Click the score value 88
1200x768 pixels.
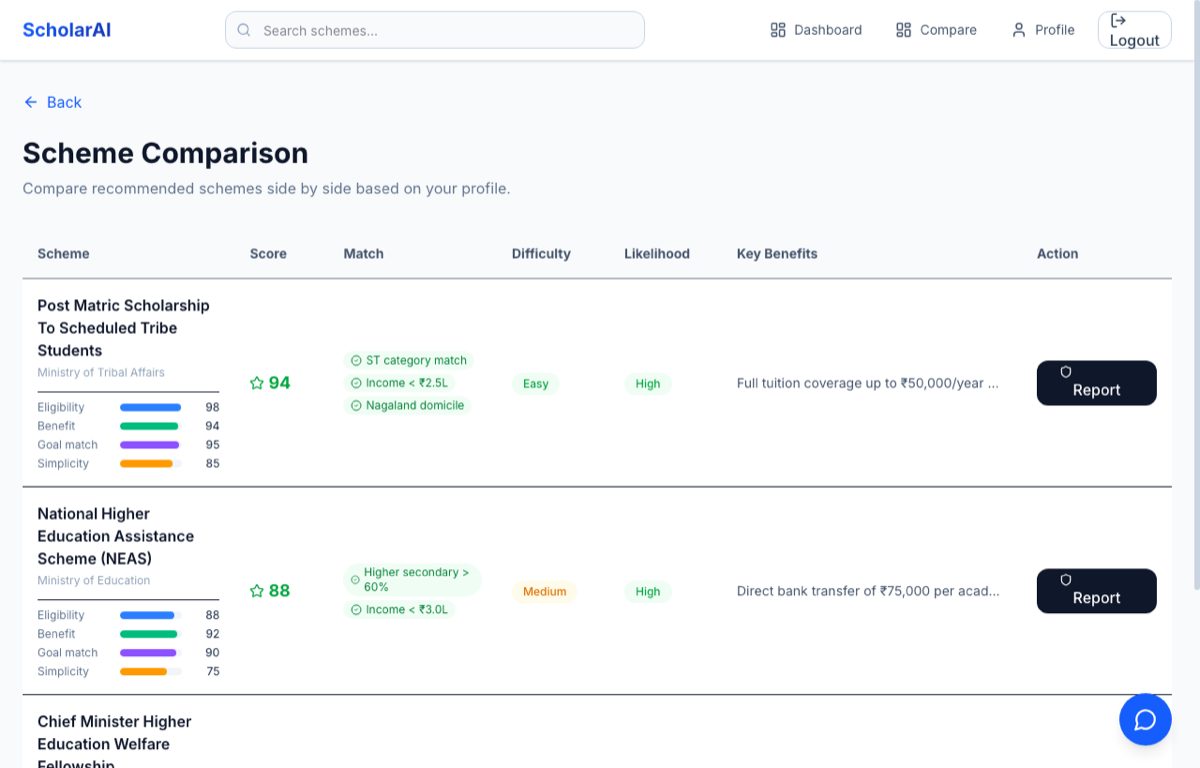(x=279, y=591)
